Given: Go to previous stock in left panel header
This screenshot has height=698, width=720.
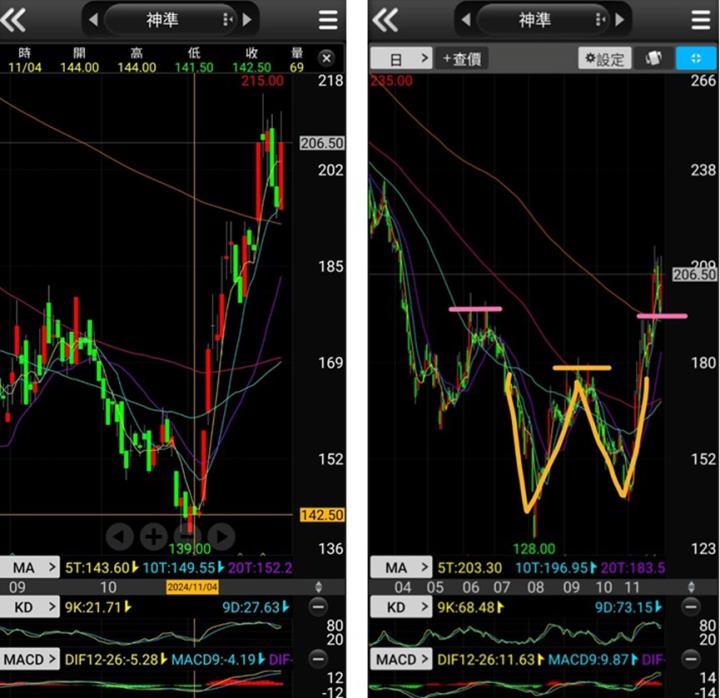Looking at the screenshot, I should tap(94, 20).
